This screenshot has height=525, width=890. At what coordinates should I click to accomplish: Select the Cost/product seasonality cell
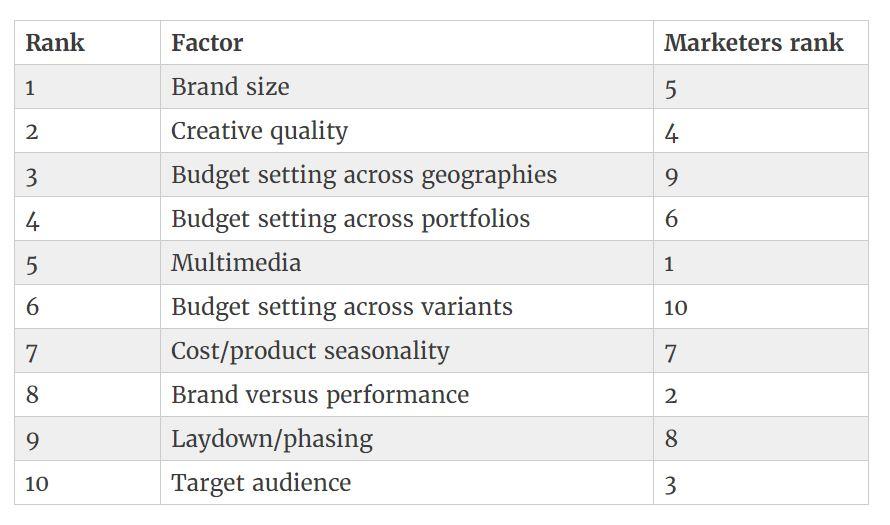310,351
